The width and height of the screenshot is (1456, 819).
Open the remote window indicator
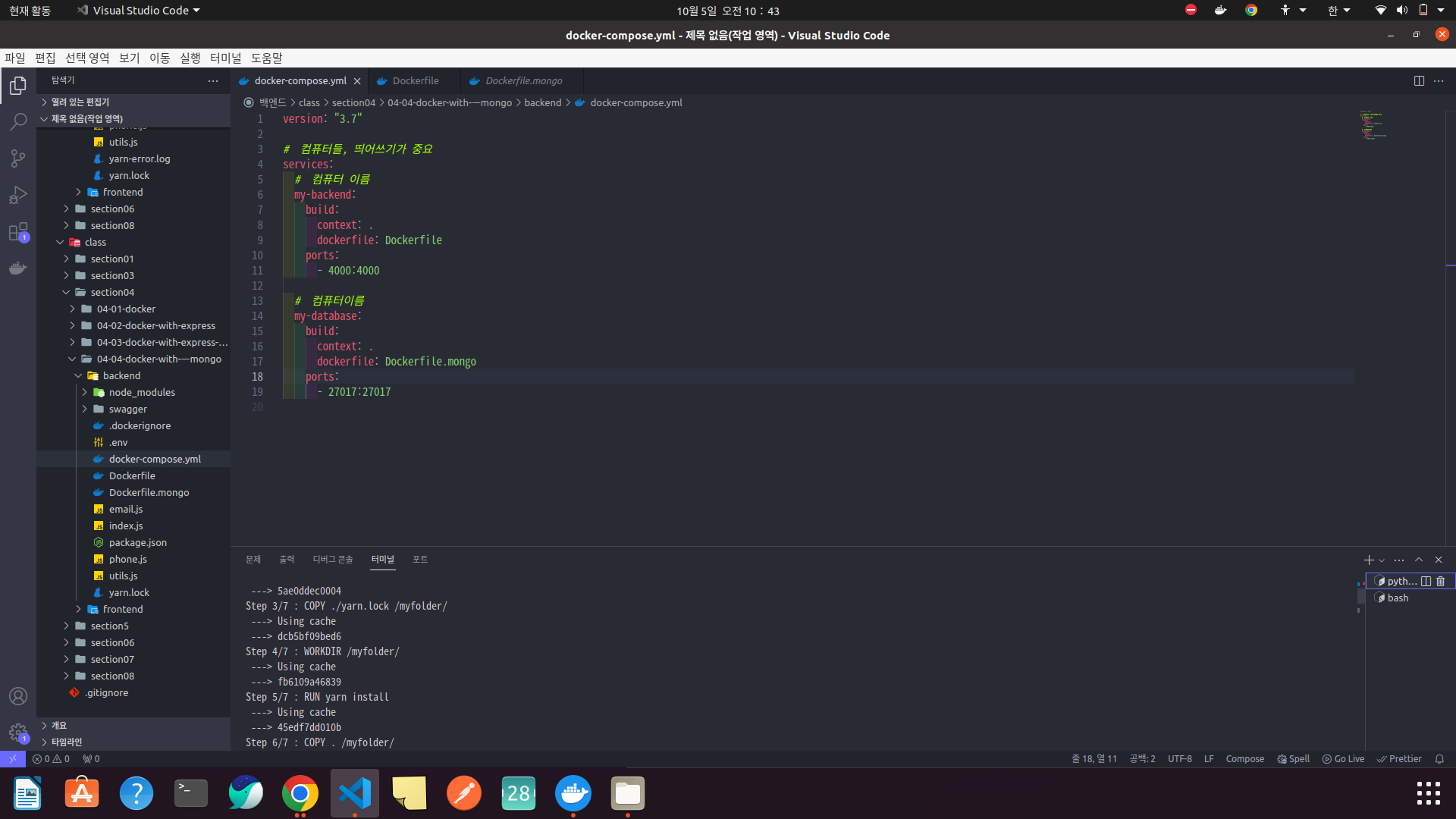tap(13, 759)
